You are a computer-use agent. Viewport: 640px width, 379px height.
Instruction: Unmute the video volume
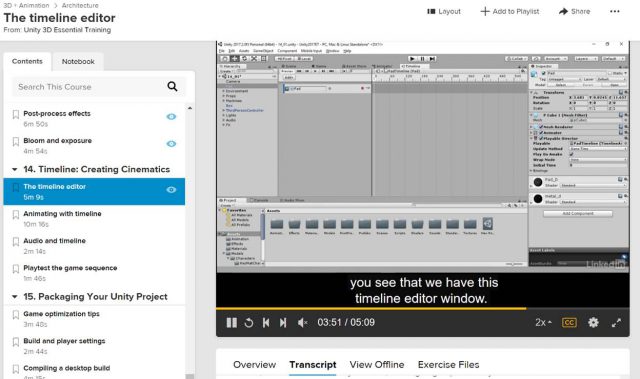click(302, 323)
